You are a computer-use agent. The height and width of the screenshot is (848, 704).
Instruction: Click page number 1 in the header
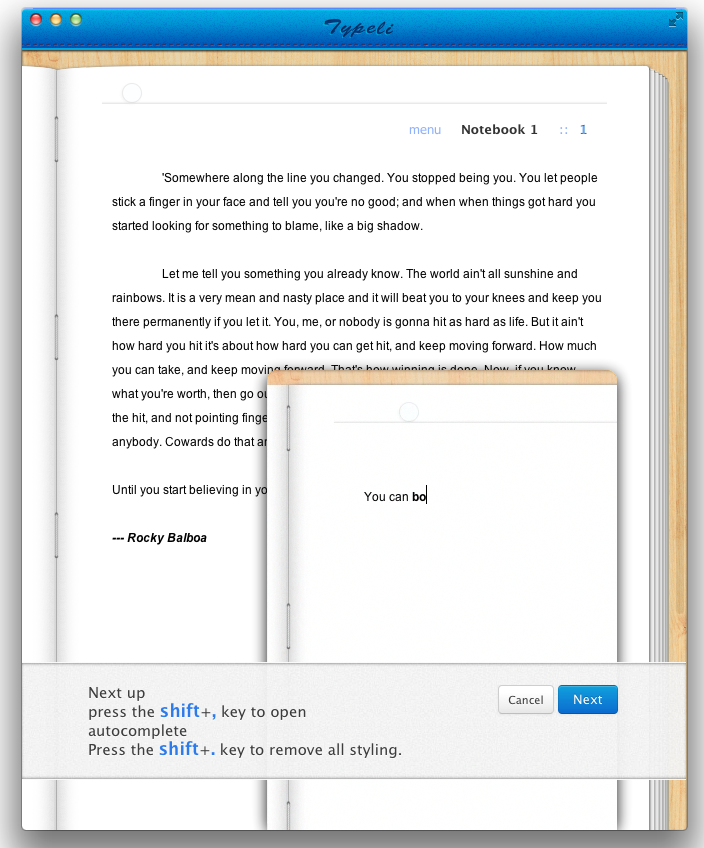point(583,130)
